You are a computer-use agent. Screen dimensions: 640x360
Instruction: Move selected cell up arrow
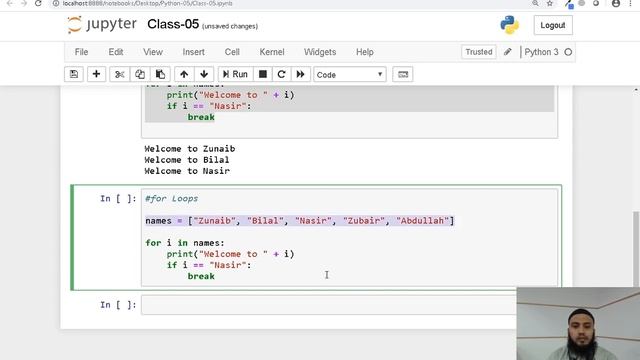point(184,74)
